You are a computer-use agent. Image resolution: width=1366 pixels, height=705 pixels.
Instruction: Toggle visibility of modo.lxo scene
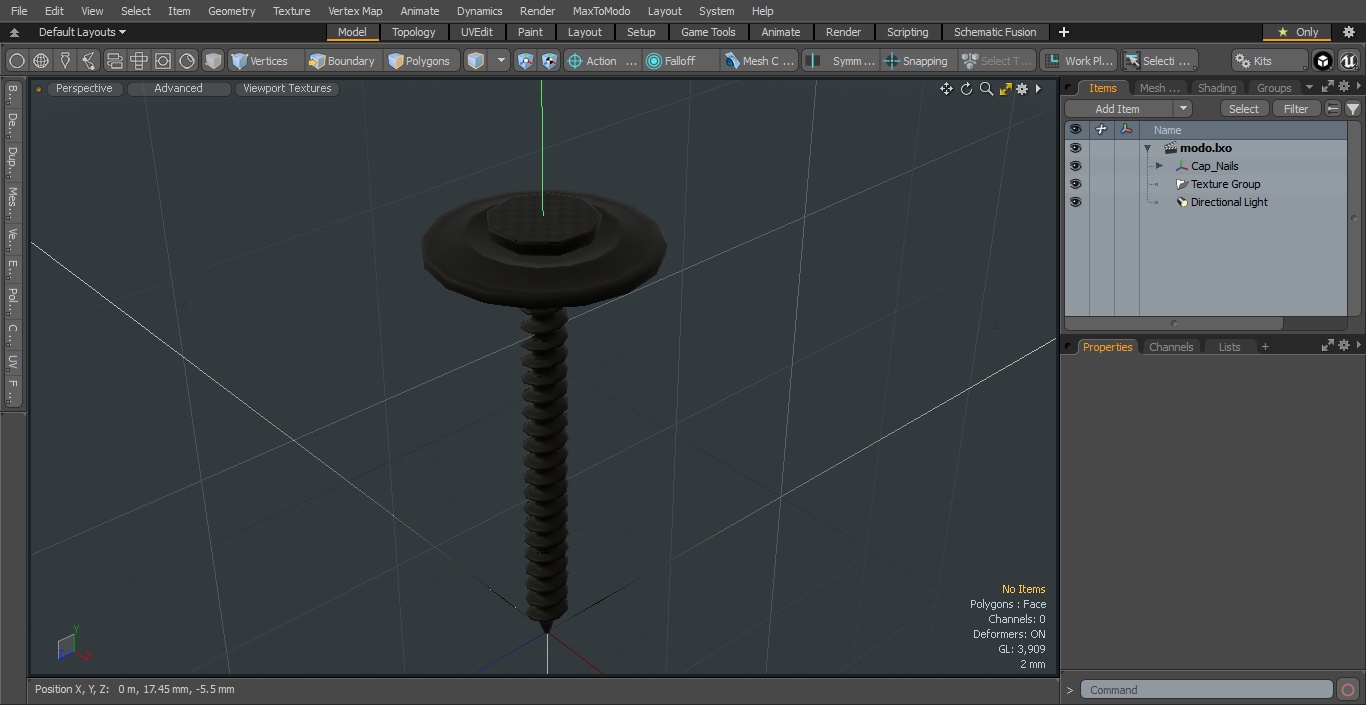pyautogui.click(x=1075, y=148)
